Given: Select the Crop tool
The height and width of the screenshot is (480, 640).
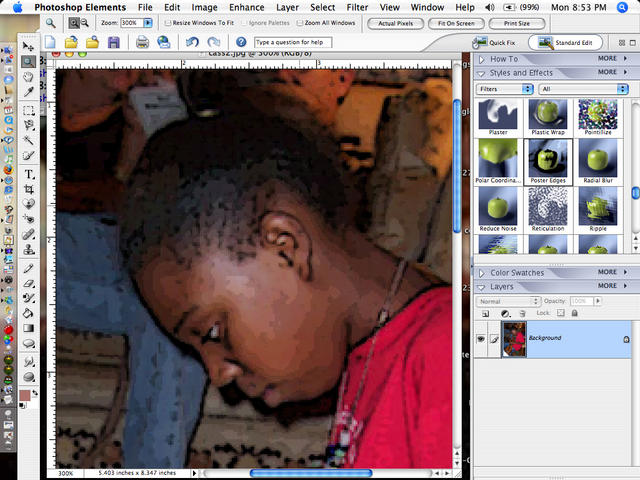Looking at the screenshot, I should (29, 189).
